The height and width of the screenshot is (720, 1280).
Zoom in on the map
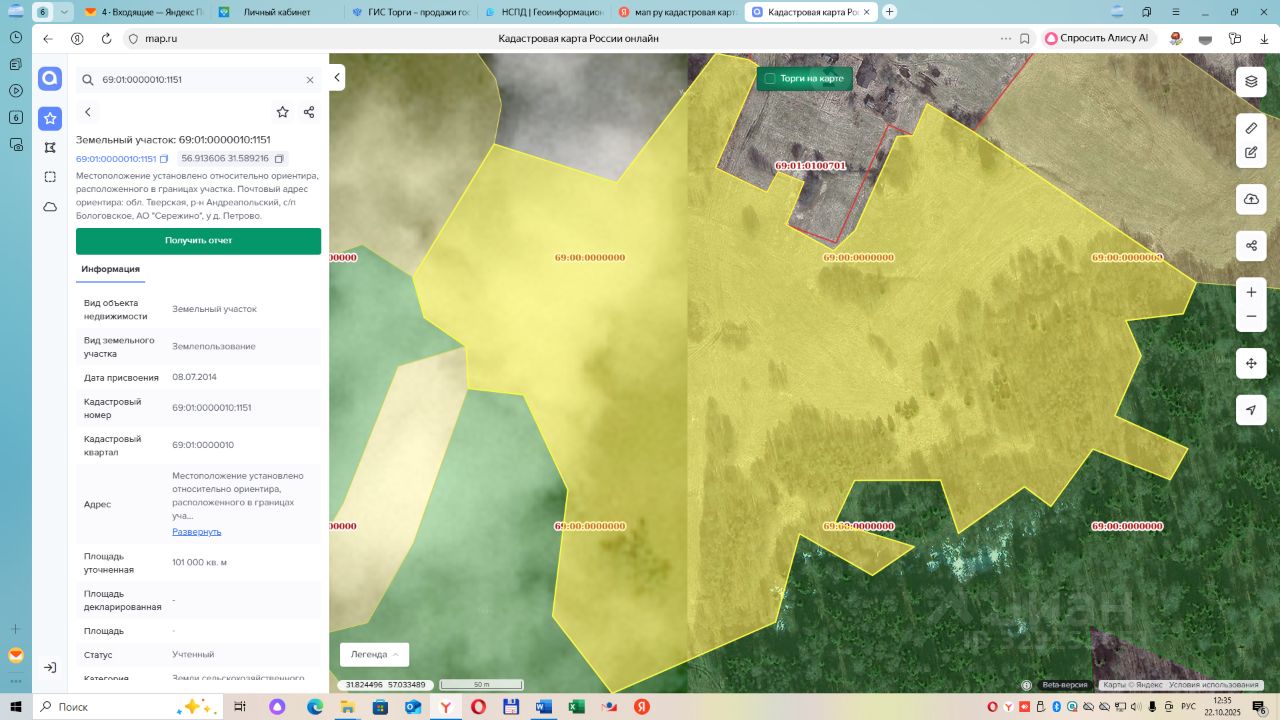click(x=1251, y=292)
